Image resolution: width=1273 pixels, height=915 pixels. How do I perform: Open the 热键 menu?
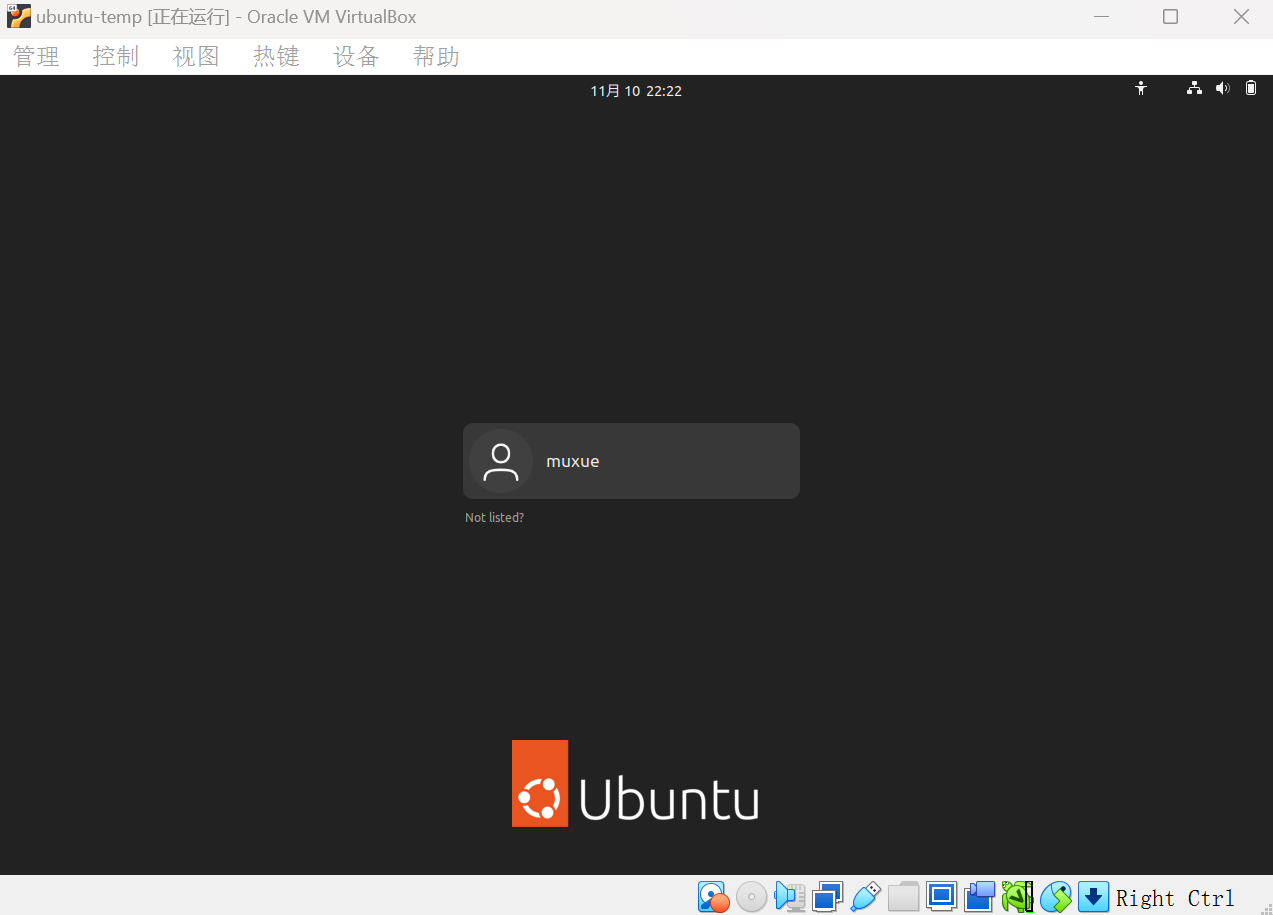pyautogui.click(x=276, y=57)
